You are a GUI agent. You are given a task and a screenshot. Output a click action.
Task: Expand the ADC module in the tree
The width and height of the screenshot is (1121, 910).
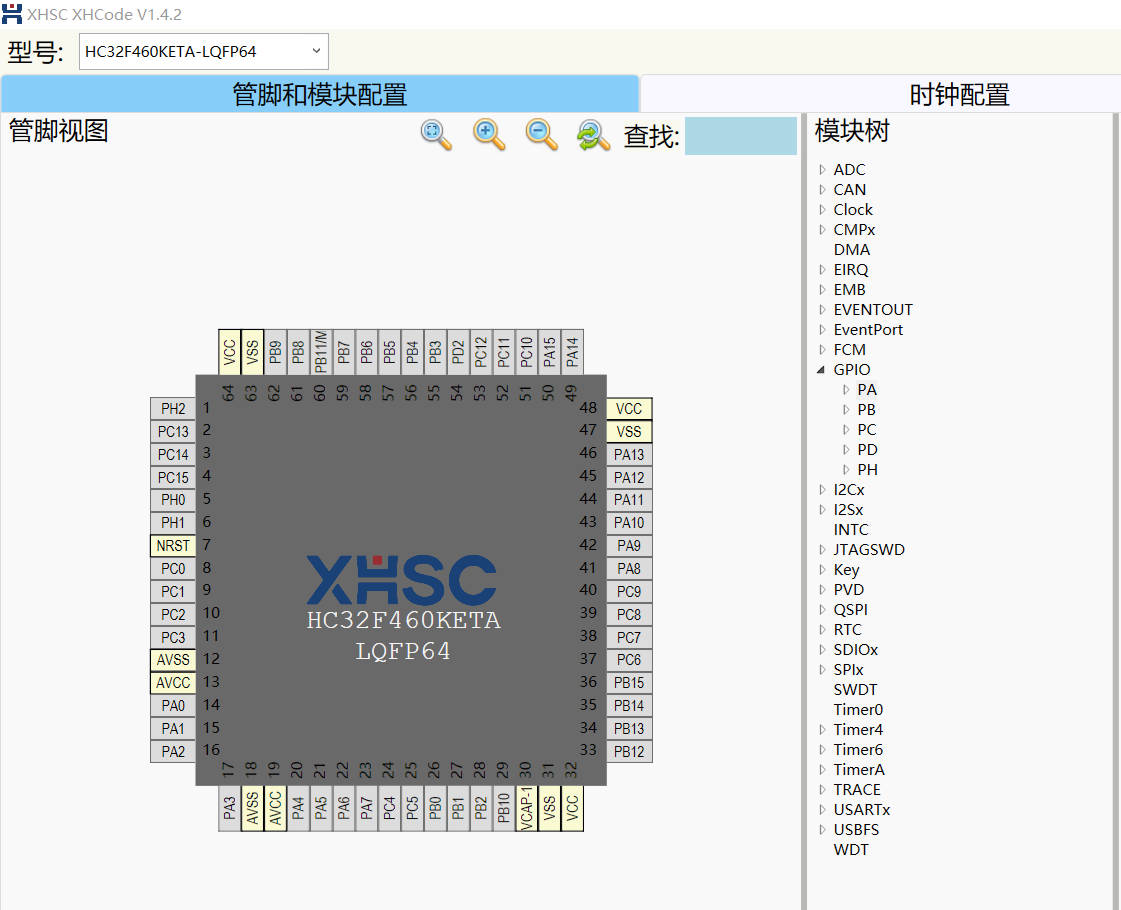823,169
